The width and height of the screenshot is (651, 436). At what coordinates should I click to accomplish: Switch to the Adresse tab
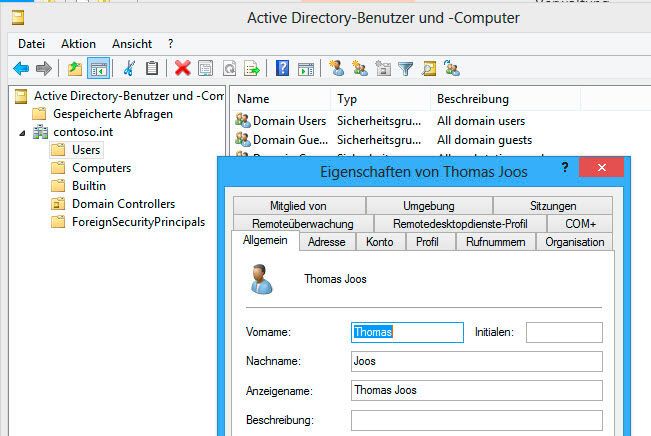tap(327, 242)
